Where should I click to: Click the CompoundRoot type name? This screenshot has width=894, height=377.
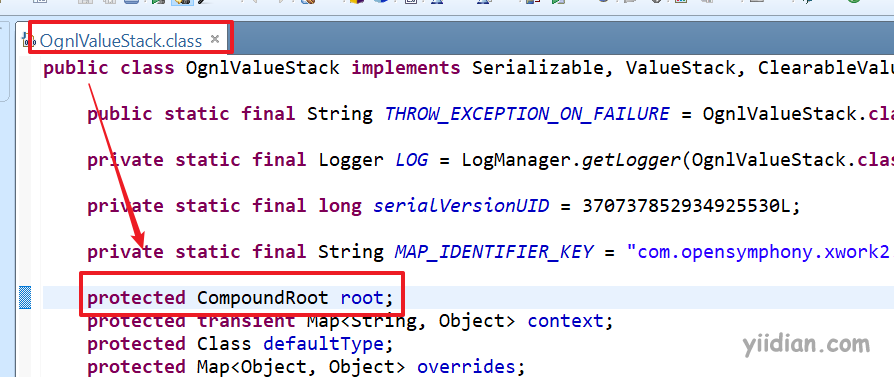pos(263,298)
